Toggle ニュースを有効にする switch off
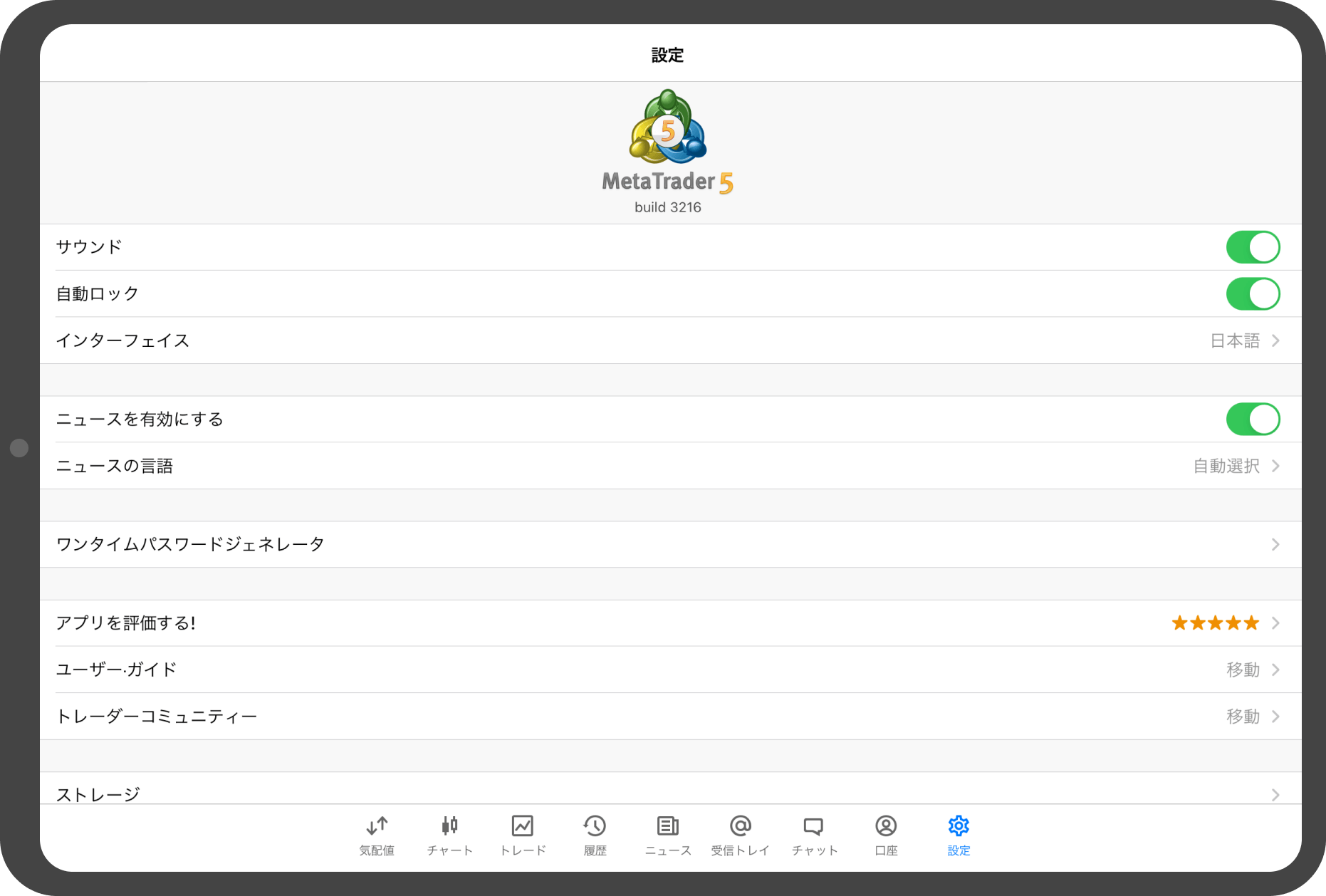Image resolution: width=1326 pixels, height=896 pixels. point(1253,420)
